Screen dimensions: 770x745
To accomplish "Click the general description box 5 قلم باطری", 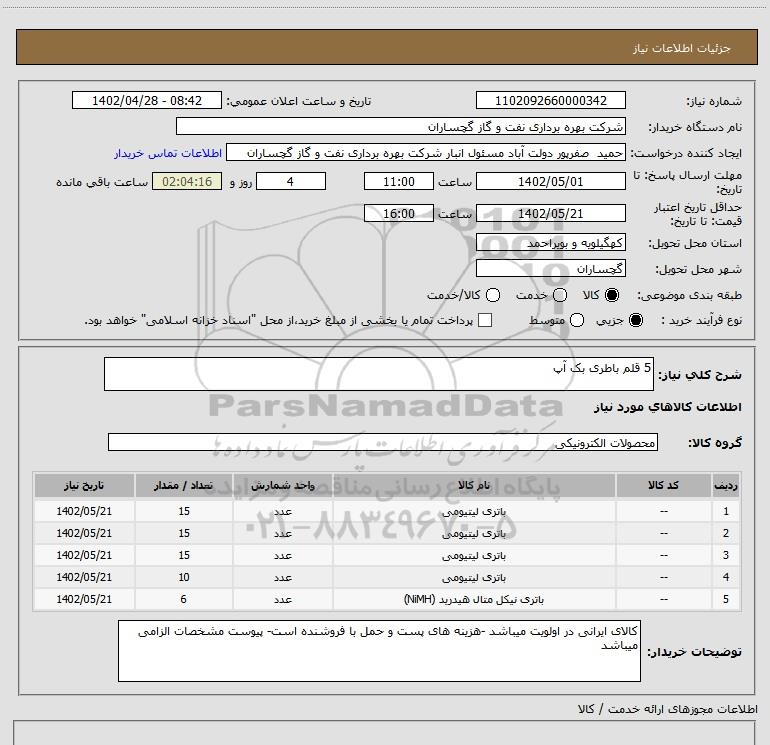I will (379, 374).
